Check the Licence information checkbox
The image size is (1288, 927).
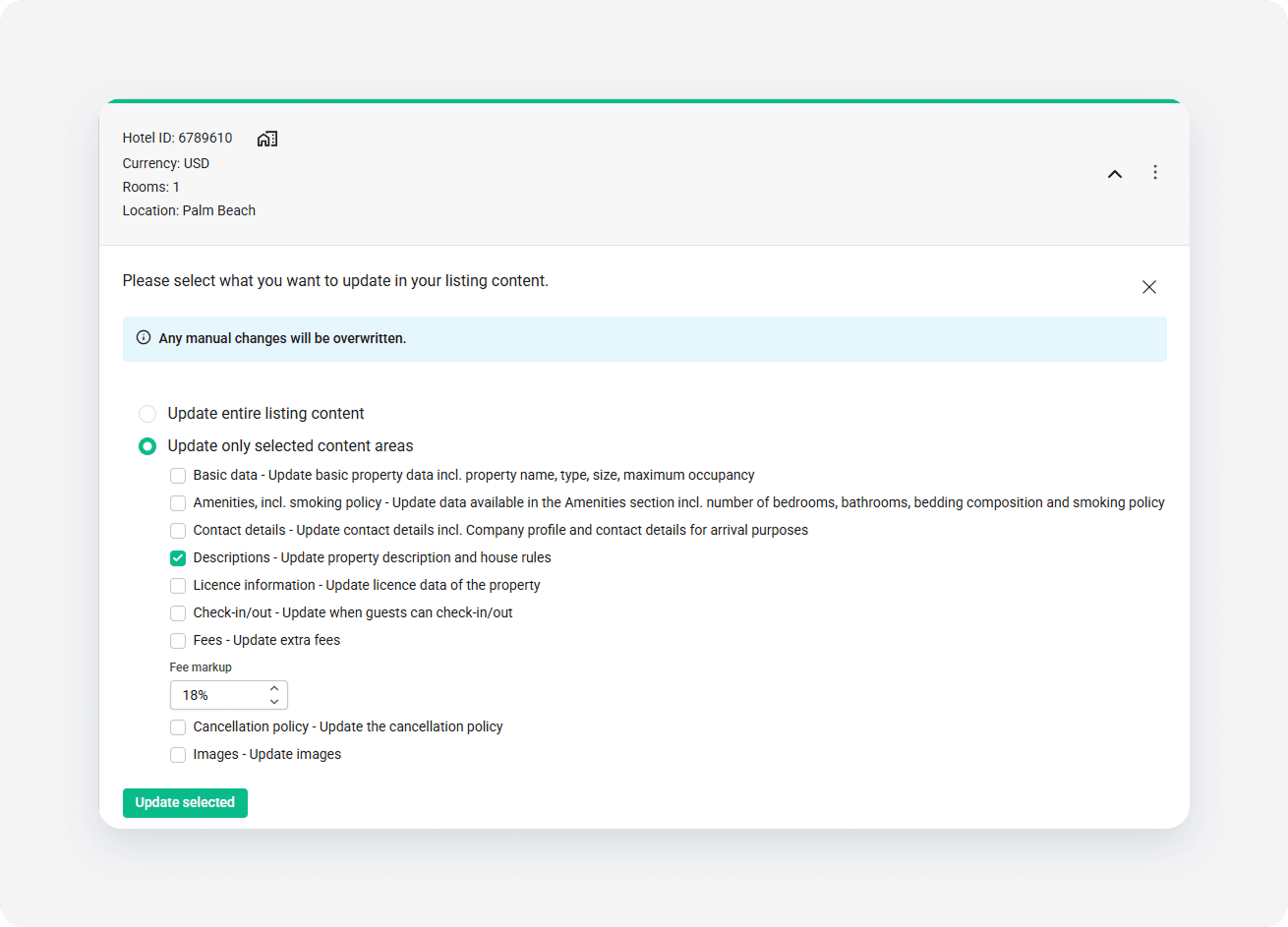click(x=178, y=586)
